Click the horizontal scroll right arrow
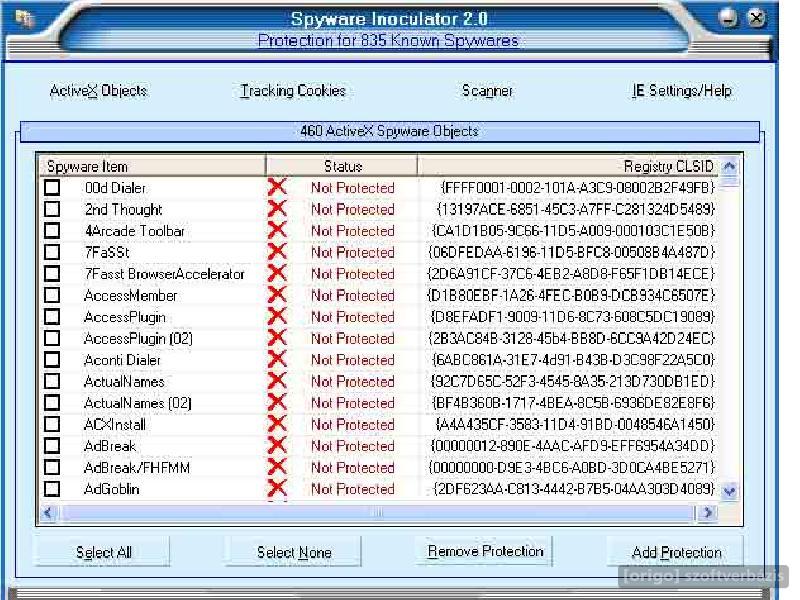This screenshot has height=600, width=800. tap(707, 512)
